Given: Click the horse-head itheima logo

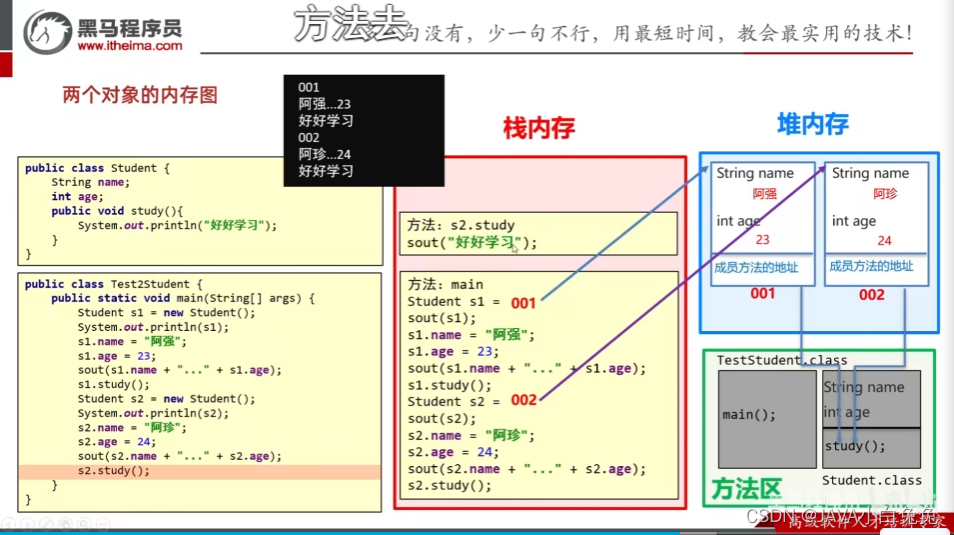Looking at the screenshot, I should click(x=47, y=33).
